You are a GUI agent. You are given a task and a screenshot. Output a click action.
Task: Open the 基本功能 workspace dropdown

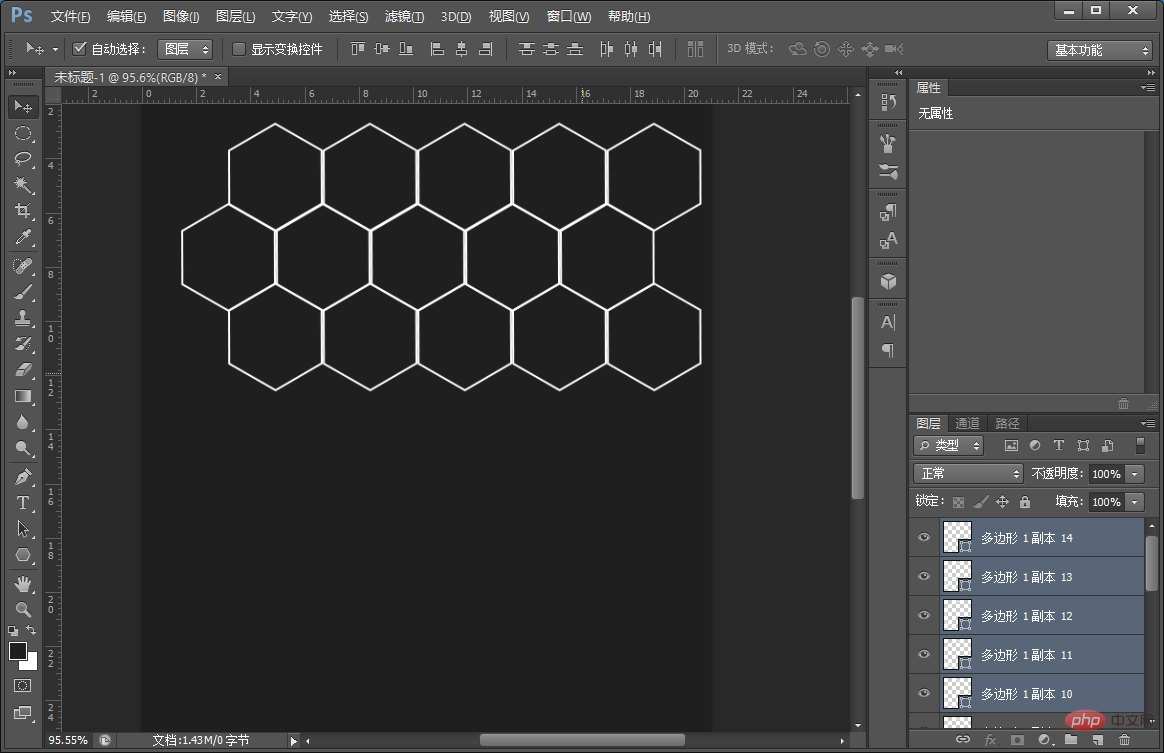[1099, 50]
